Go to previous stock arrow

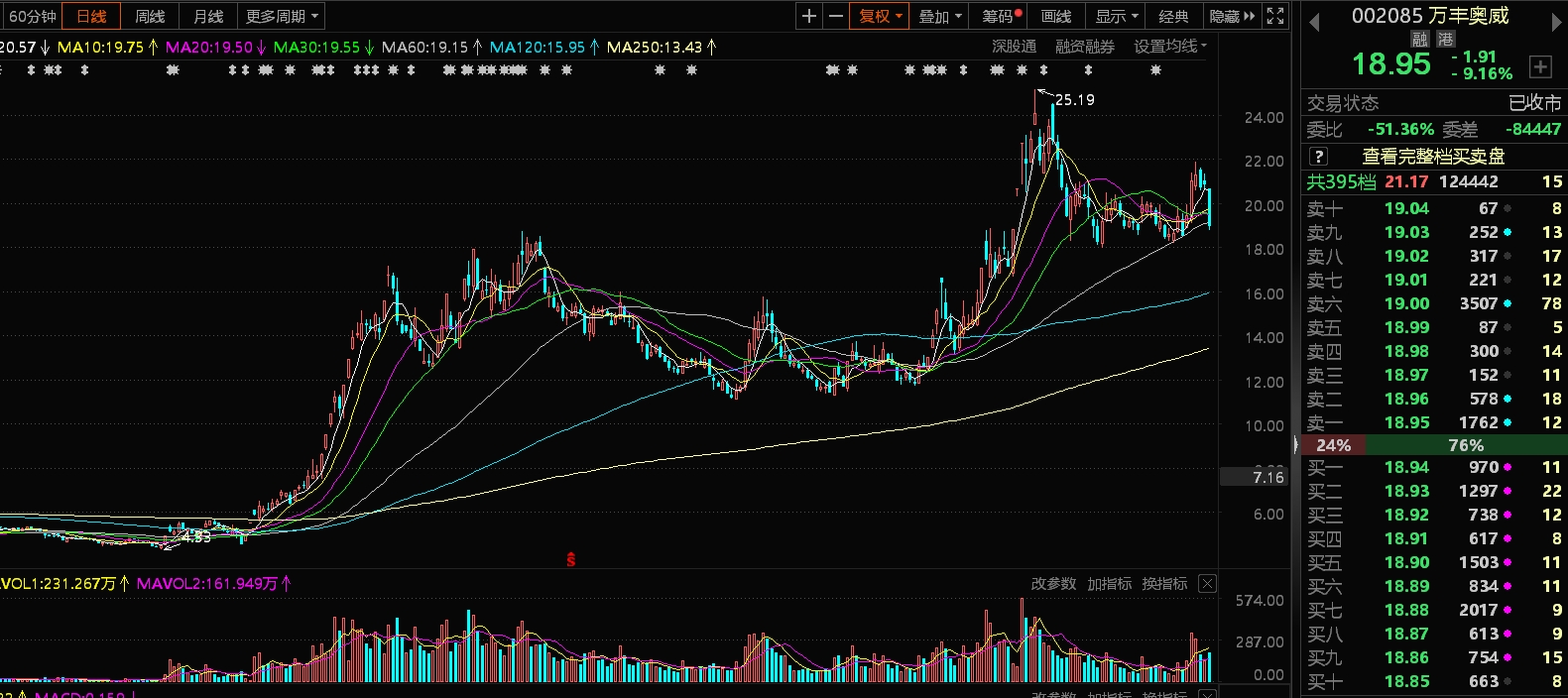[x=1314, y=22]
